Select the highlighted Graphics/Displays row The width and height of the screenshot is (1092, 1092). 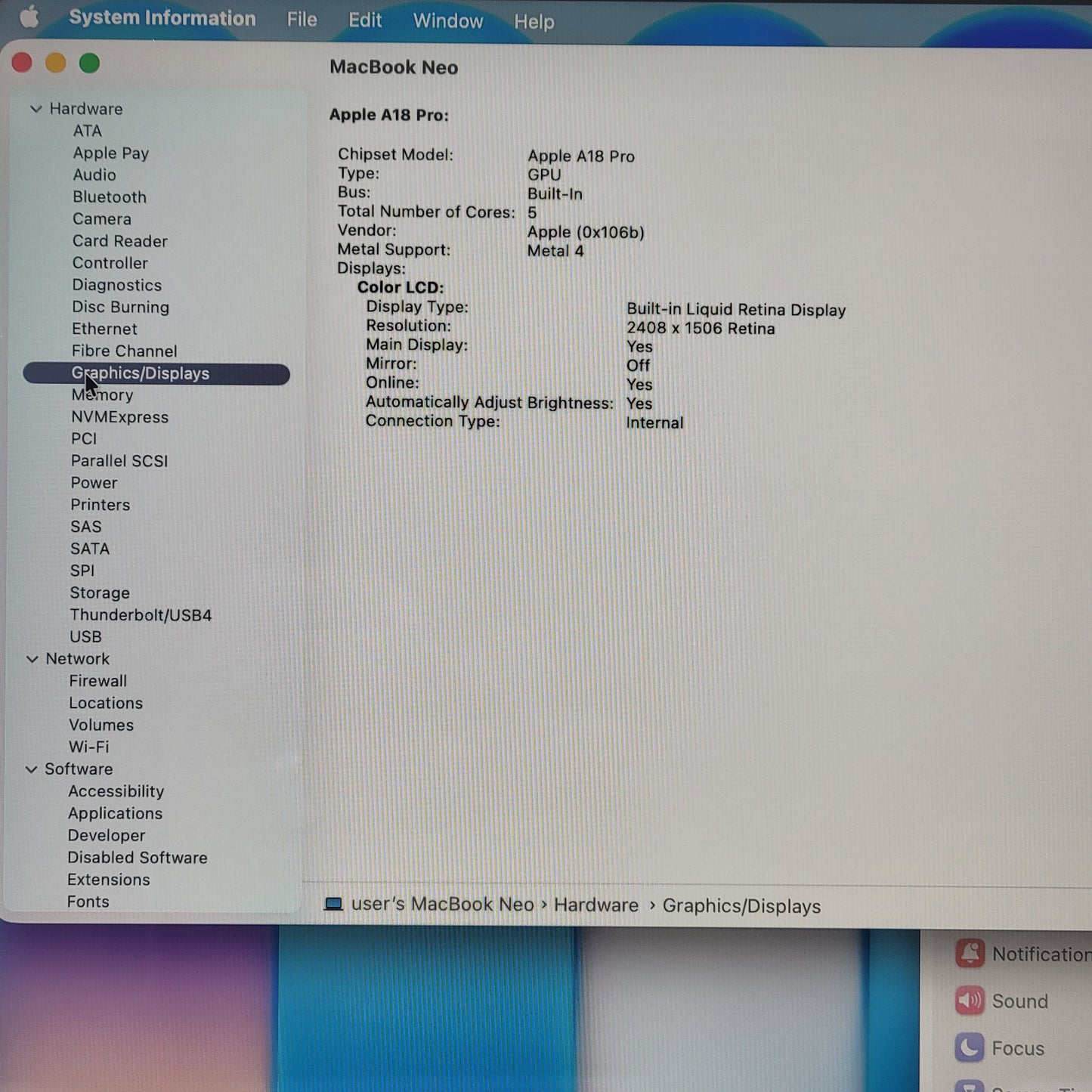(156, 373)
